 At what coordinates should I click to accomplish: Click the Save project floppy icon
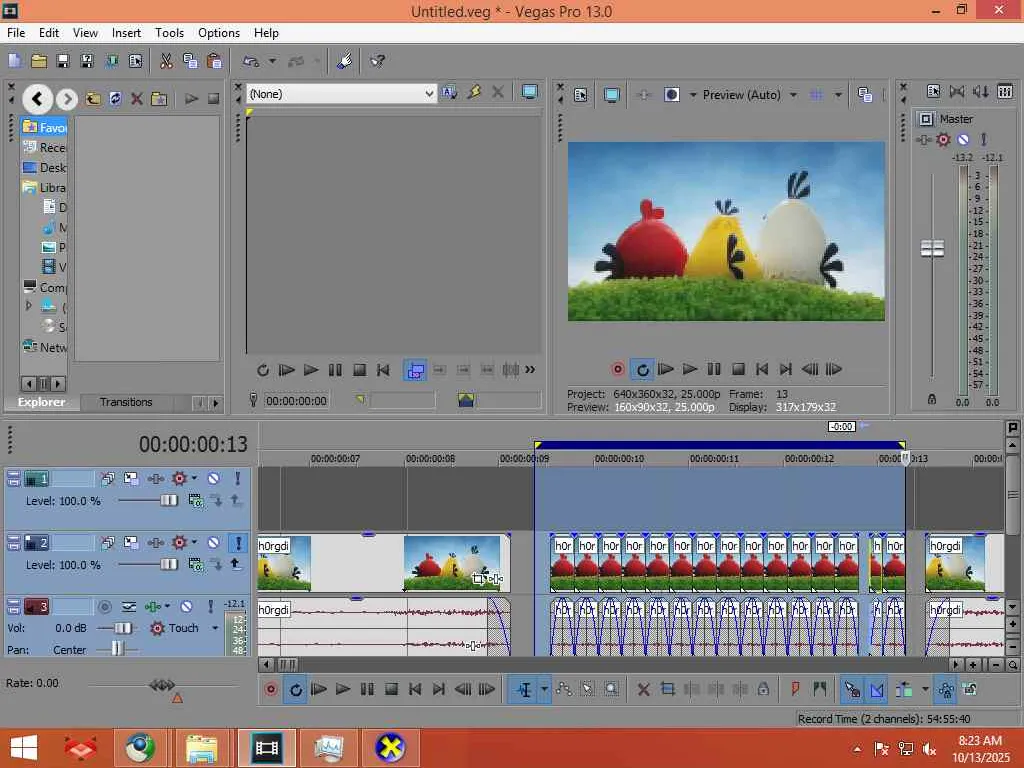tap(62, 61)
